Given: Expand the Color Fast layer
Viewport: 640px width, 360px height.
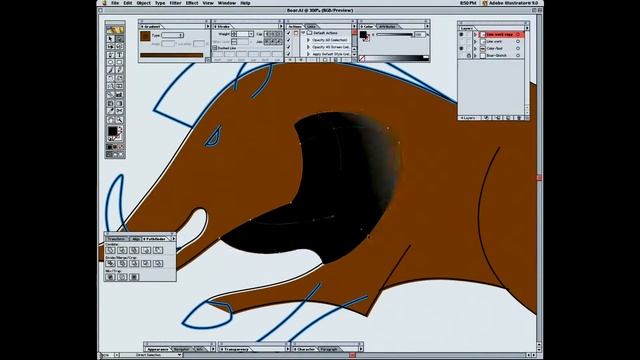Looking at the screenshot, I should pos(475,48).
